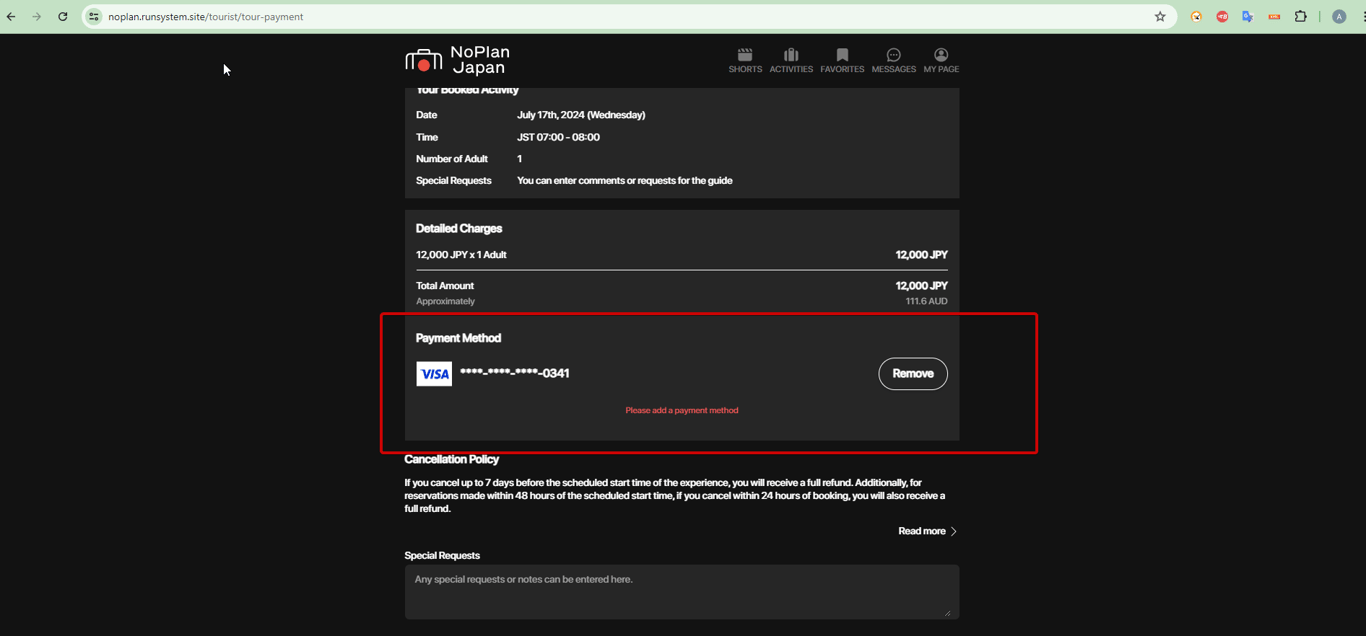Click the 111.6 AUD approximate amount
This screenshot has height=636, width=1366.
coord(927,301)
